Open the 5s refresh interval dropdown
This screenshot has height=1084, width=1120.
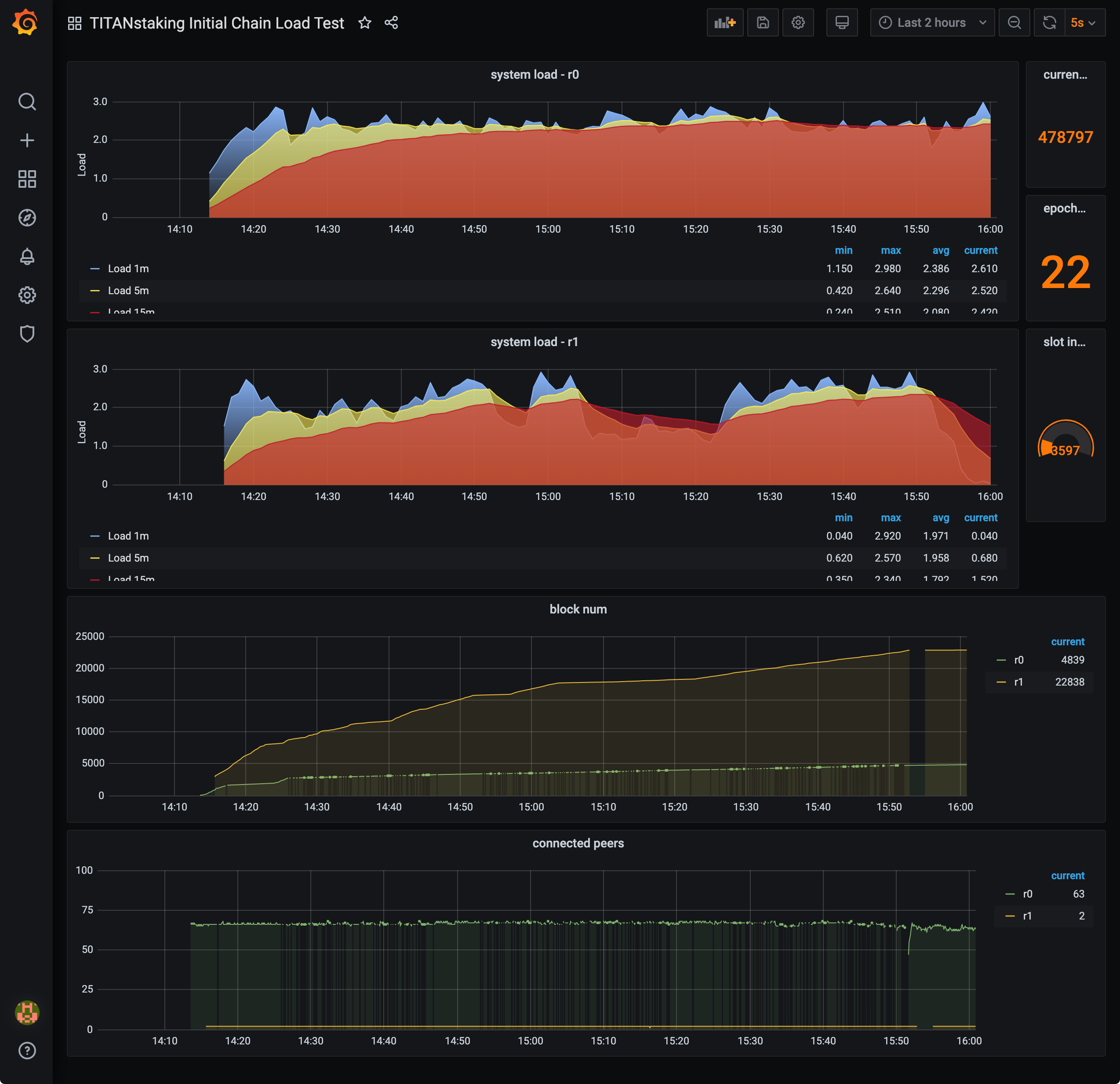[x=1083, y=22]
